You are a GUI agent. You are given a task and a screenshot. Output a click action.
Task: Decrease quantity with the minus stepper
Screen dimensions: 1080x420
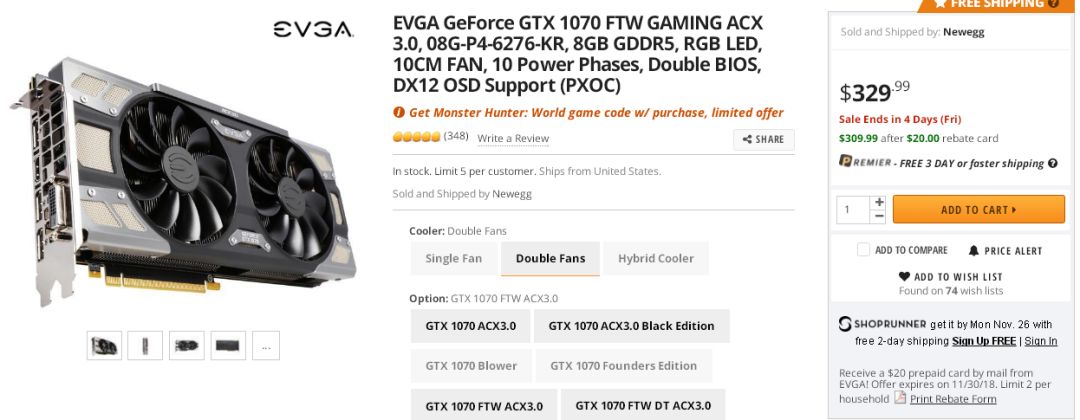pos(879,216)
